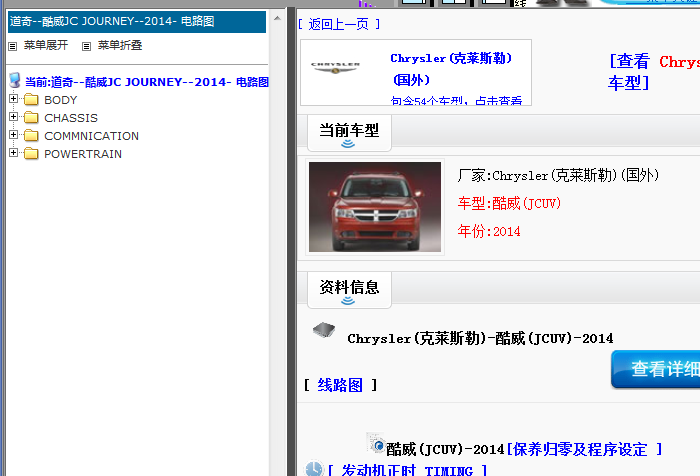The height and width of the screenshot is (476, 700).
Task: Click the icon beside 菜单折叠
Action: click(87, 46)
